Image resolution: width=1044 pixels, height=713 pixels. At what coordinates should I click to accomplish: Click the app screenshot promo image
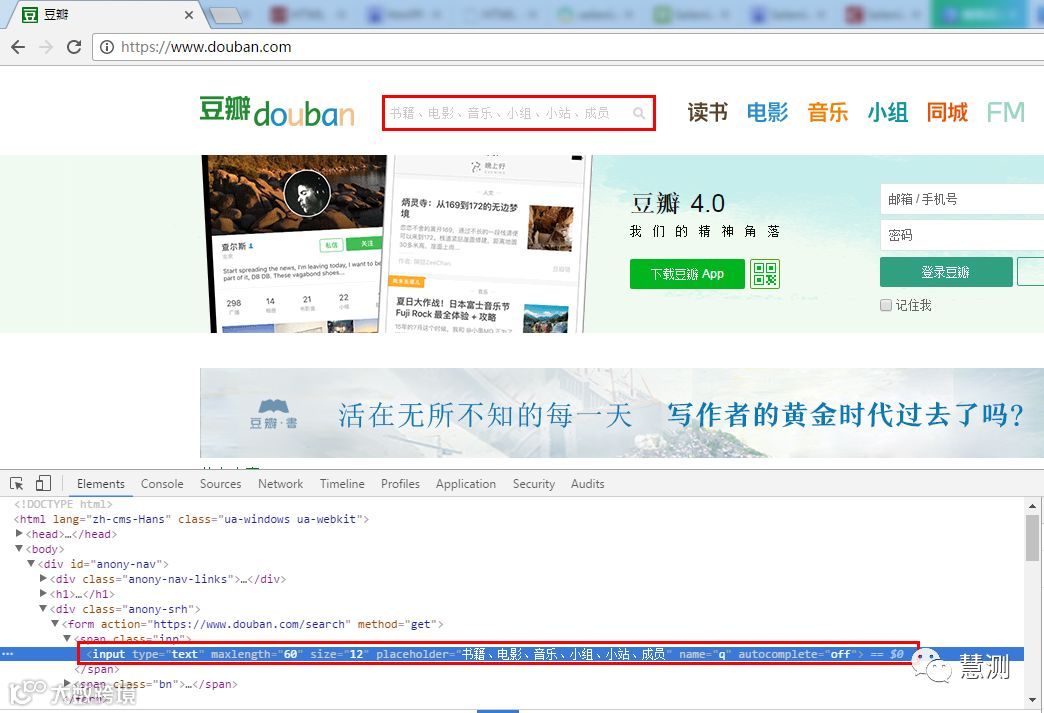(x=396, y=244)
